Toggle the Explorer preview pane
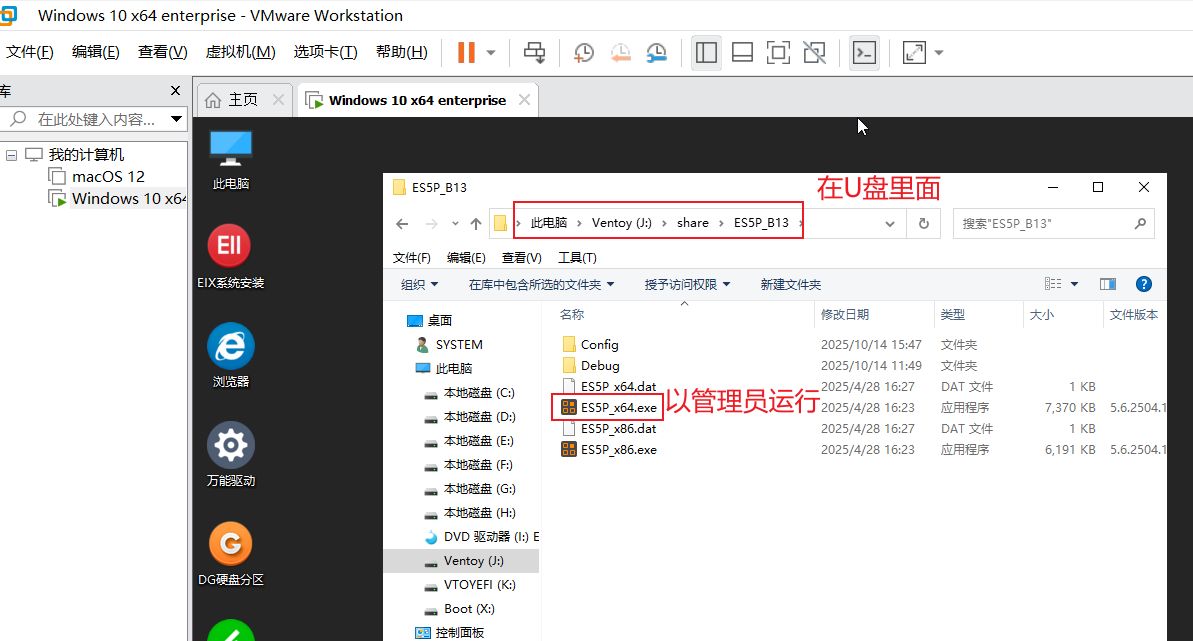 pos(1107,284)
